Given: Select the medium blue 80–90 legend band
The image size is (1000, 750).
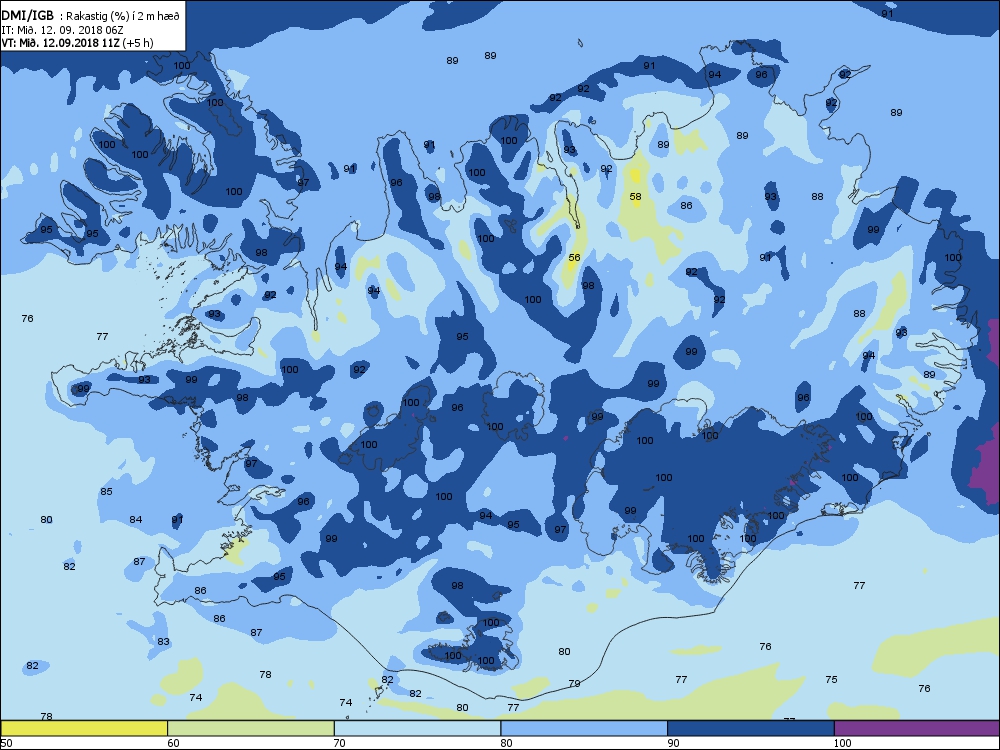Looking at the screenshot, I should pyautogui.click(x=584, y=728).
